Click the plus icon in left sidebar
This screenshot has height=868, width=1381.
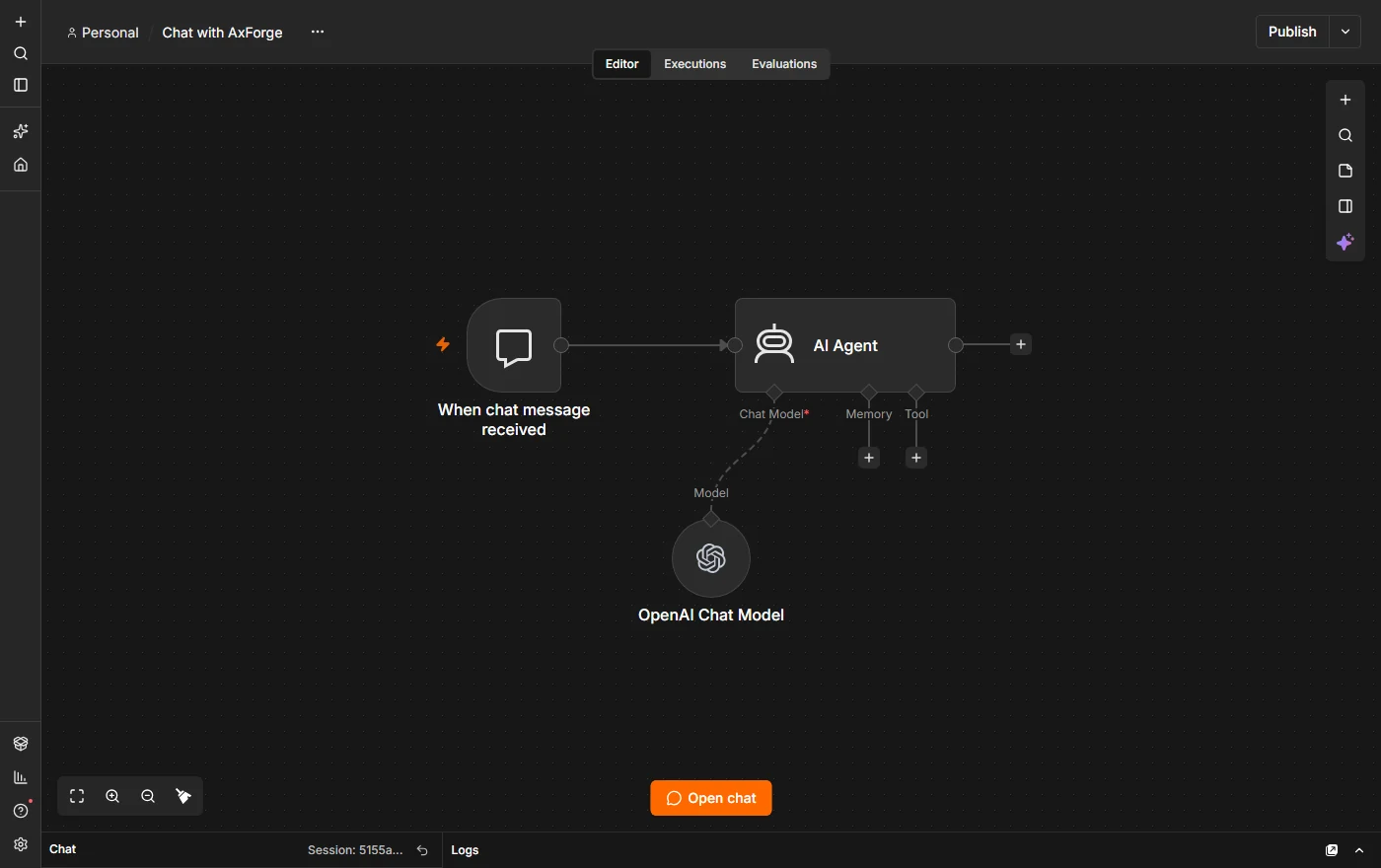click(x=21, y=22)
